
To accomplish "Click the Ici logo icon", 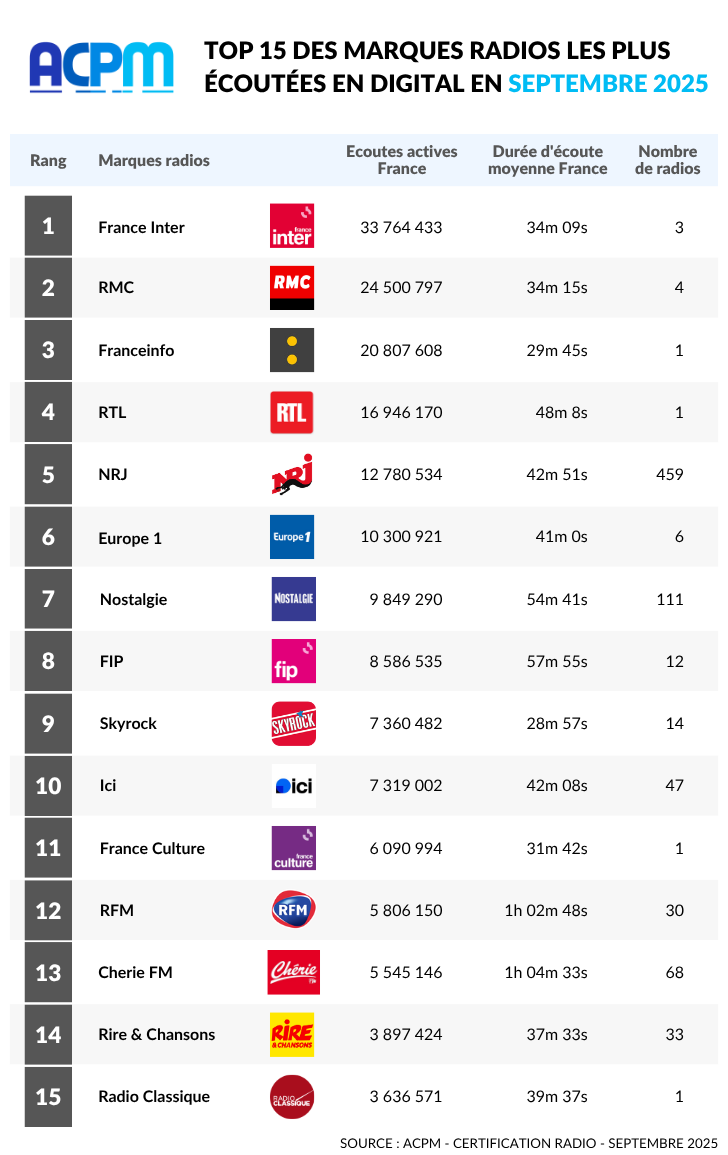I will [293, 786].
